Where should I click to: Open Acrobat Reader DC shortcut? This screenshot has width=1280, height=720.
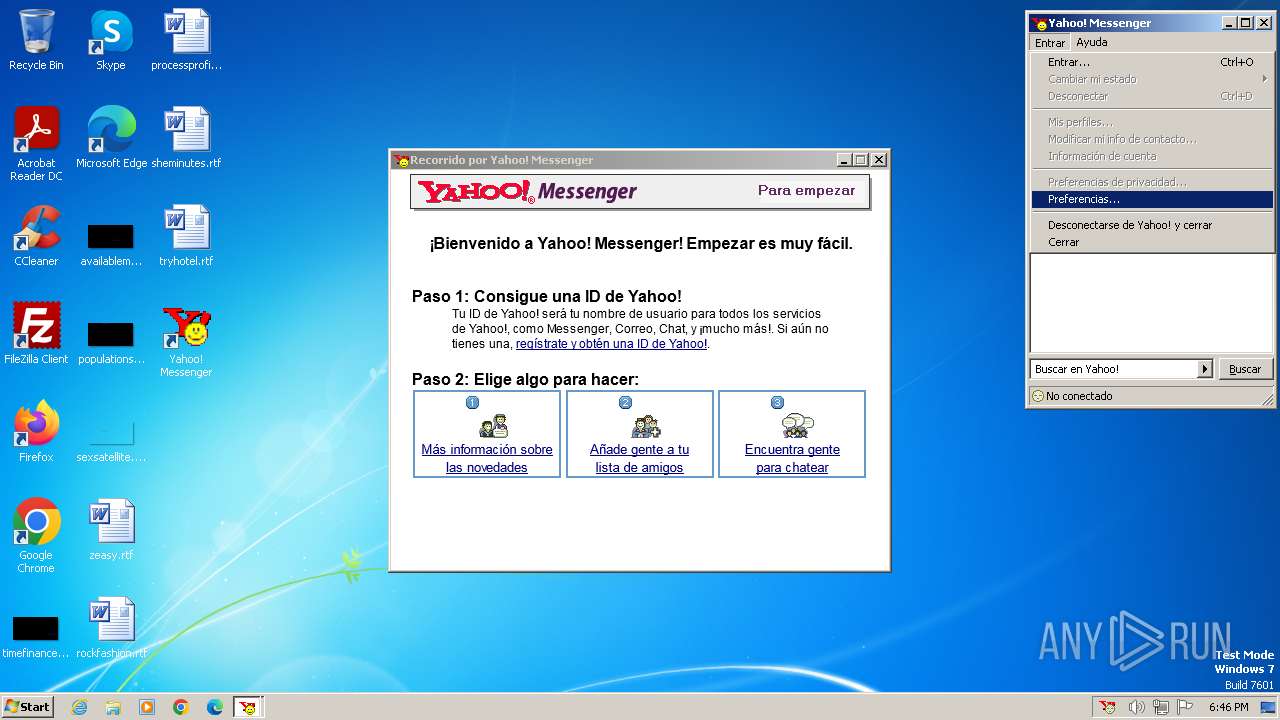point(36,144)
